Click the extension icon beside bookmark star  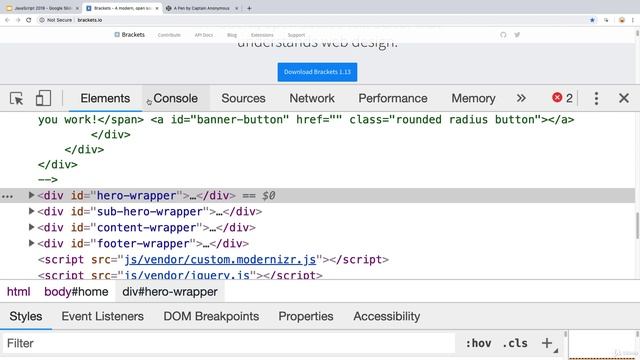tap(606, 20)
